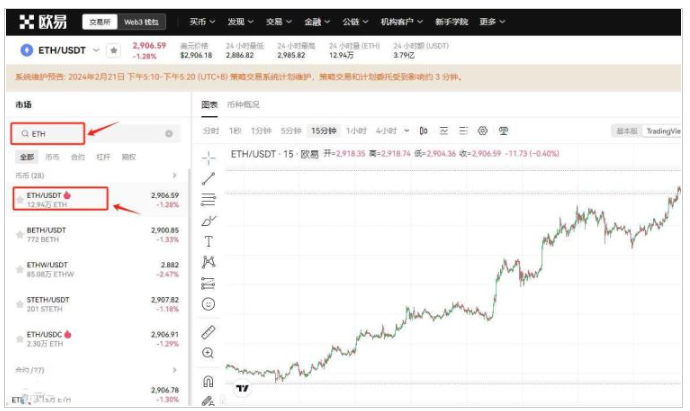
Task: Select the crosshair cursor tool
Action: pyautogui.click(x=208, y=157)
